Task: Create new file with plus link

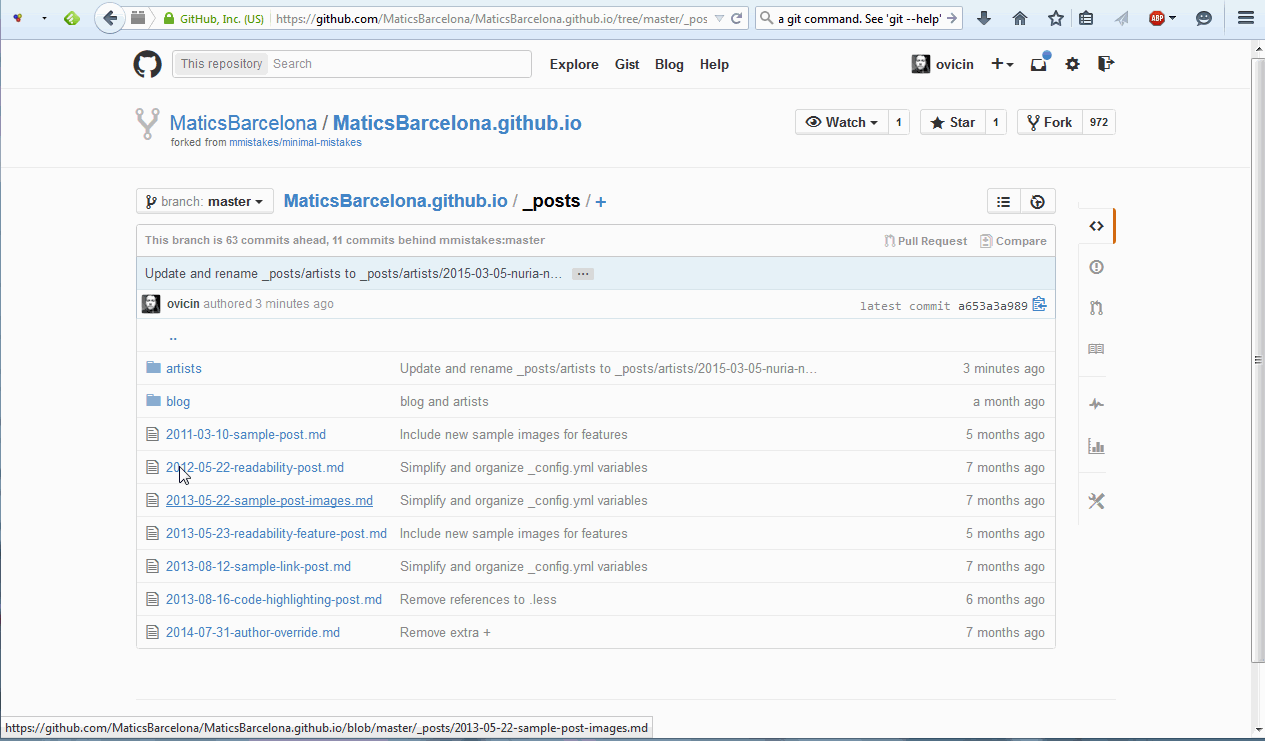Action: click(601, 202)
